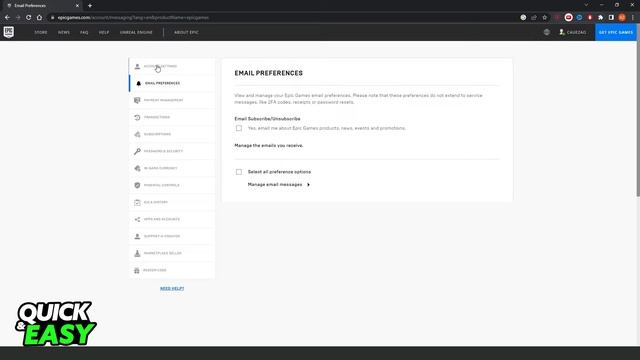Click the language globe icon
The height and width of the screenshot is (360, 640).
pyautogui.click(x=547, y=32)
